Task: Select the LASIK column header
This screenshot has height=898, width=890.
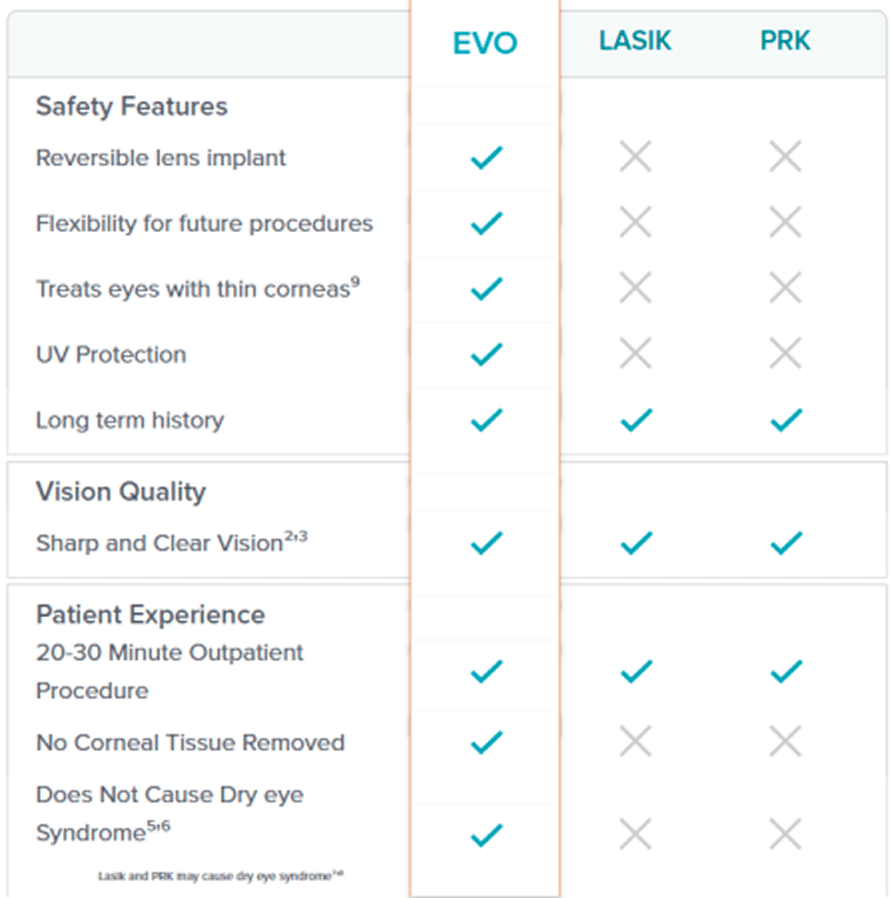Action: pos(635,42)
